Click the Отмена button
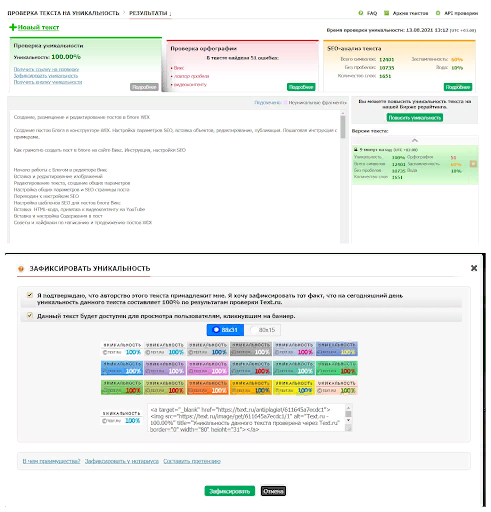The image size is (491, 512). click(x=273, y=491)
